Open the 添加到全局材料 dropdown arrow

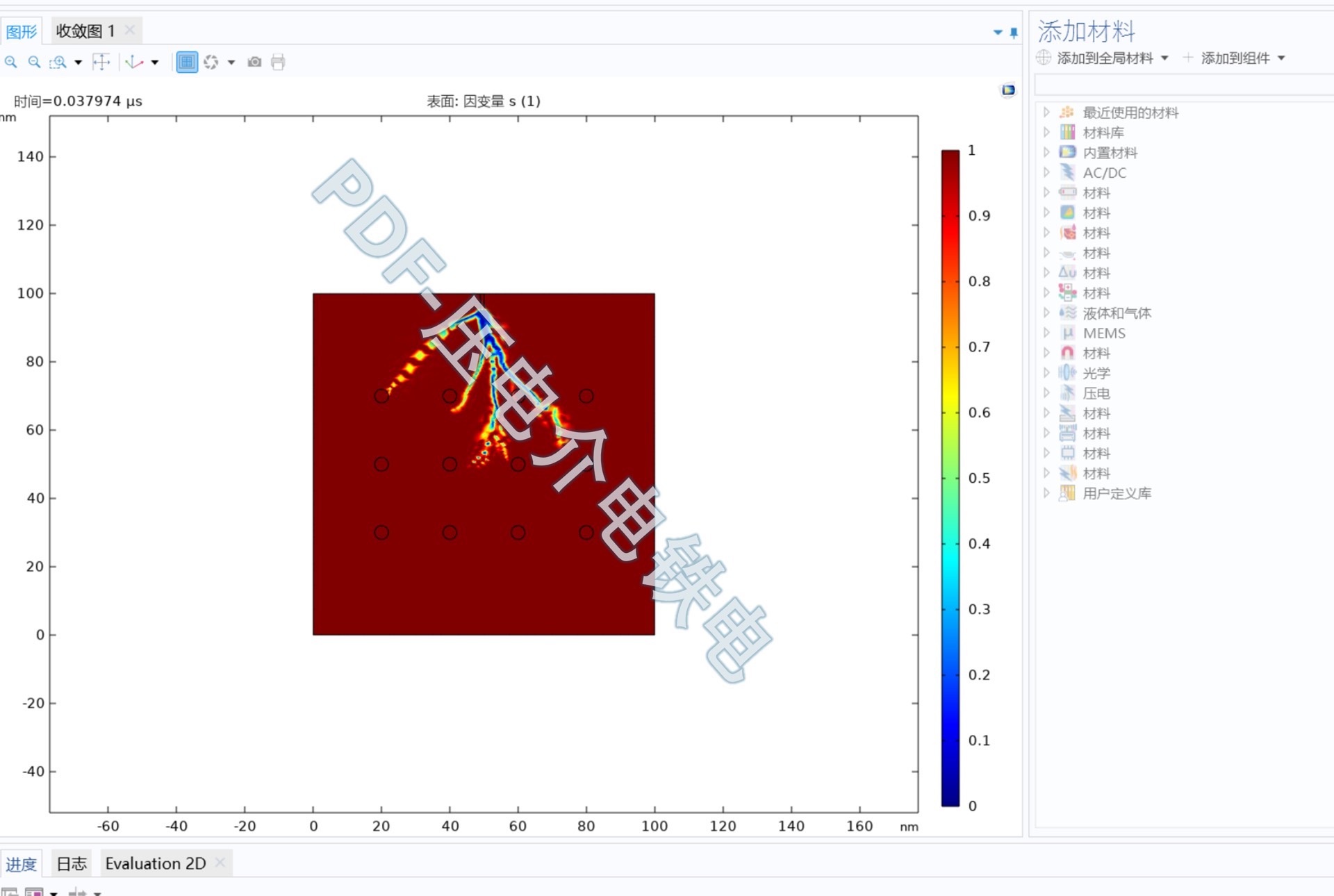pos(1165,58)
